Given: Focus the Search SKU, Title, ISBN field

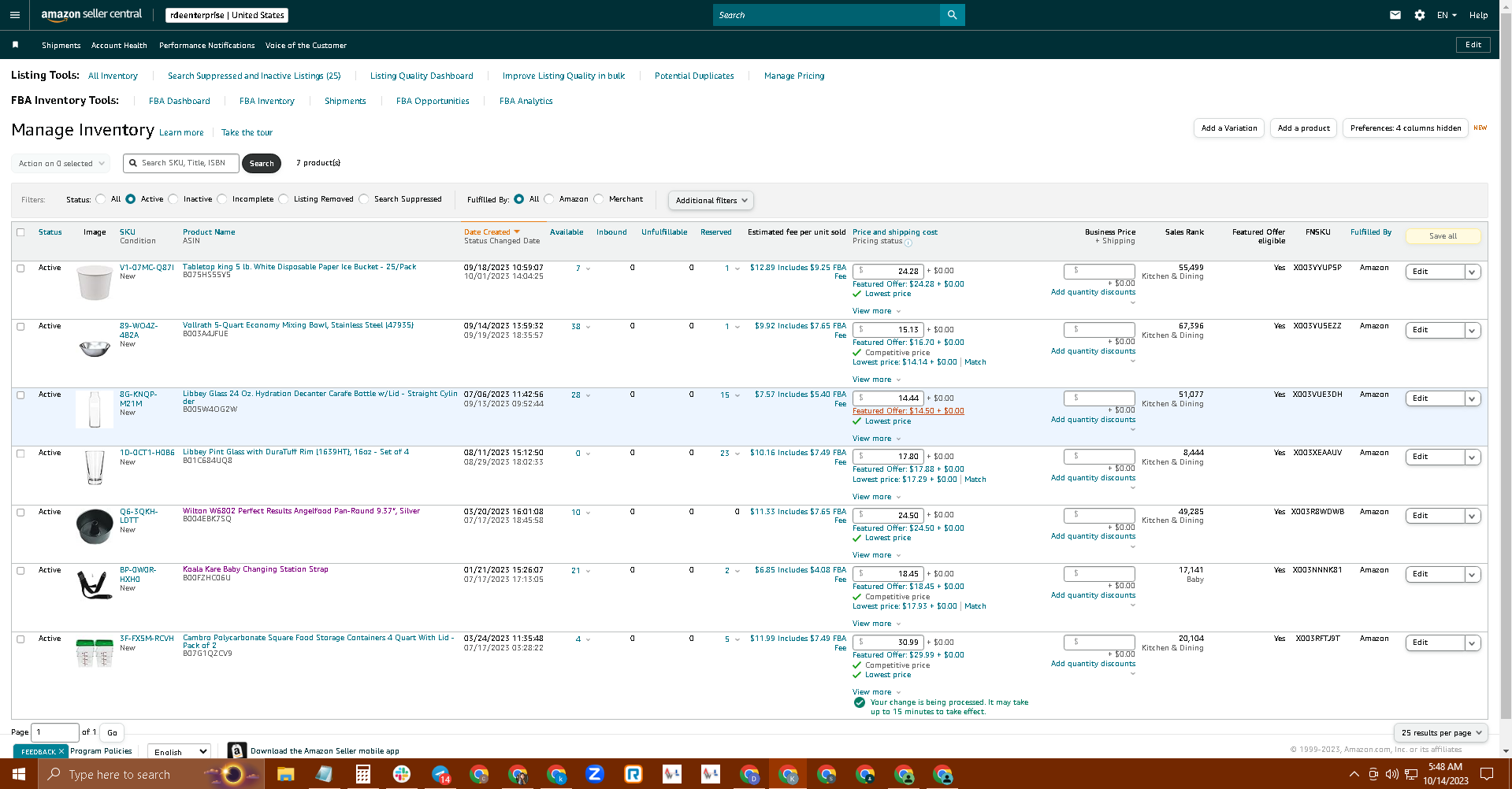Looking at the screenshot, I should coord(180,163).
